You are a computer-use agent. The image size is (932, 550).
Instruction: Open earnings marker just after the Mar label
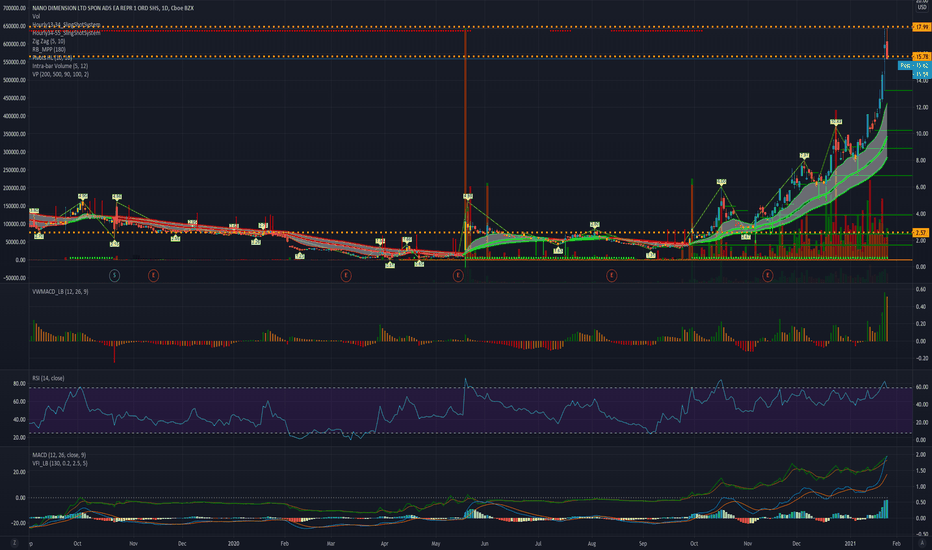345,275
